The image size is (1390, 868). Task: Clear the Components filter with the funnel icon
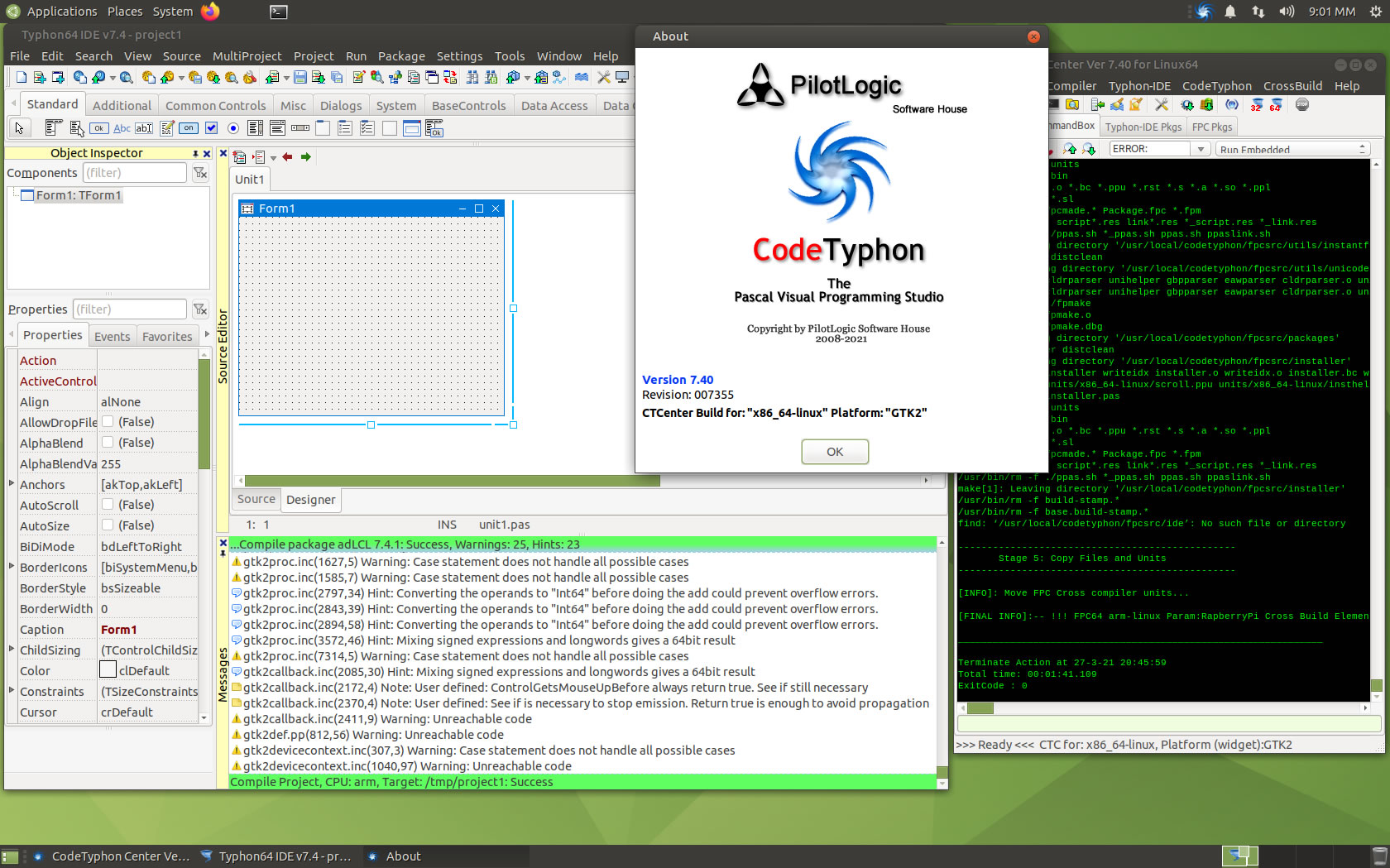200,173
